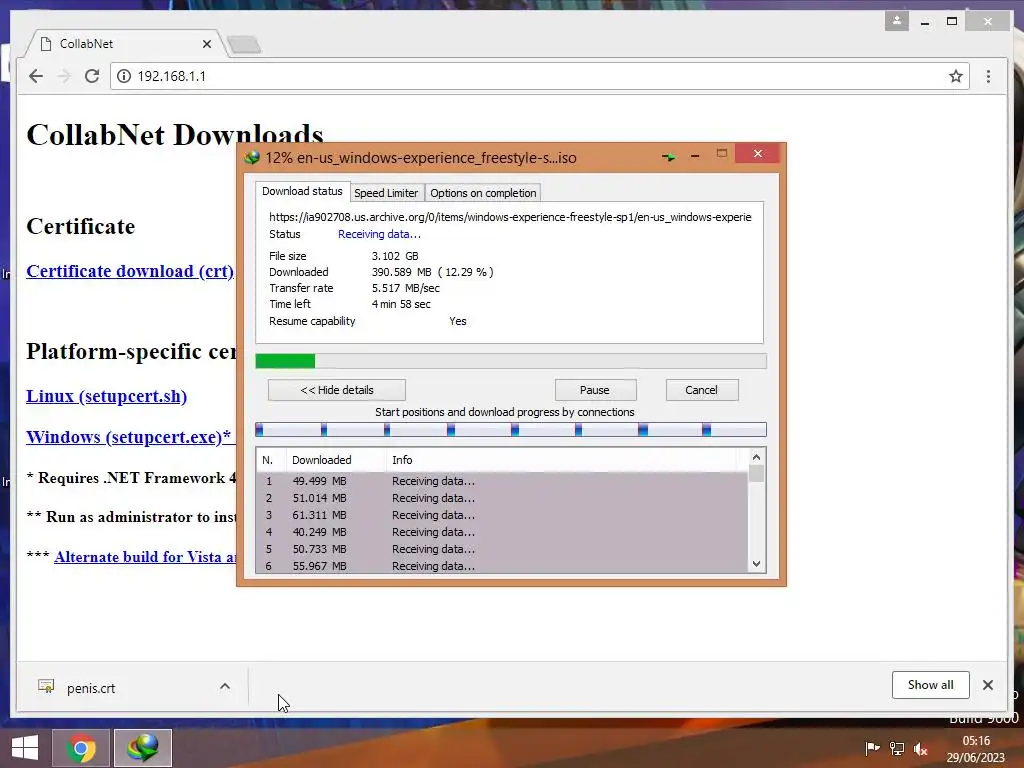Image resolution: width=1024 pixels, height=768 pixels.
Task: Close the CollabNet tab
Action: tap(207, 44)
